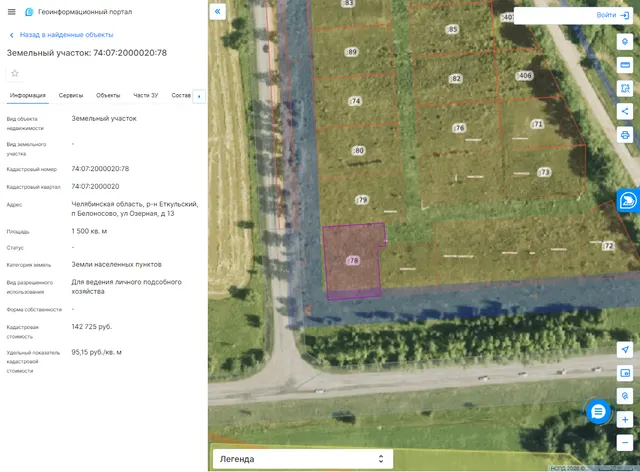The height and width of the screenshot is (472, 640).
Task: Add parcel to favorites with star icon
Action: pos(15,73)
